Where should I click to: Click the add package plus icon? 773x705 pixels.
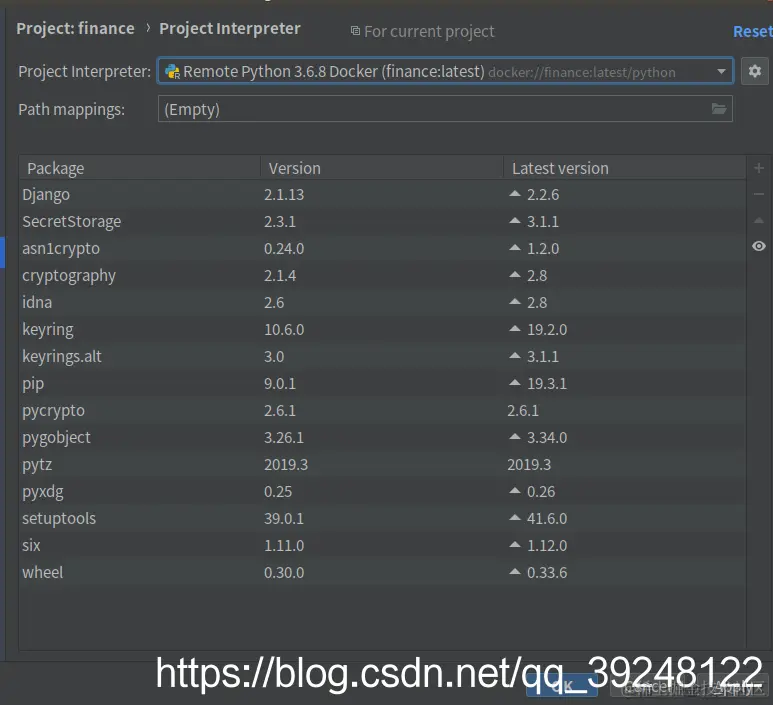[759, 168]
